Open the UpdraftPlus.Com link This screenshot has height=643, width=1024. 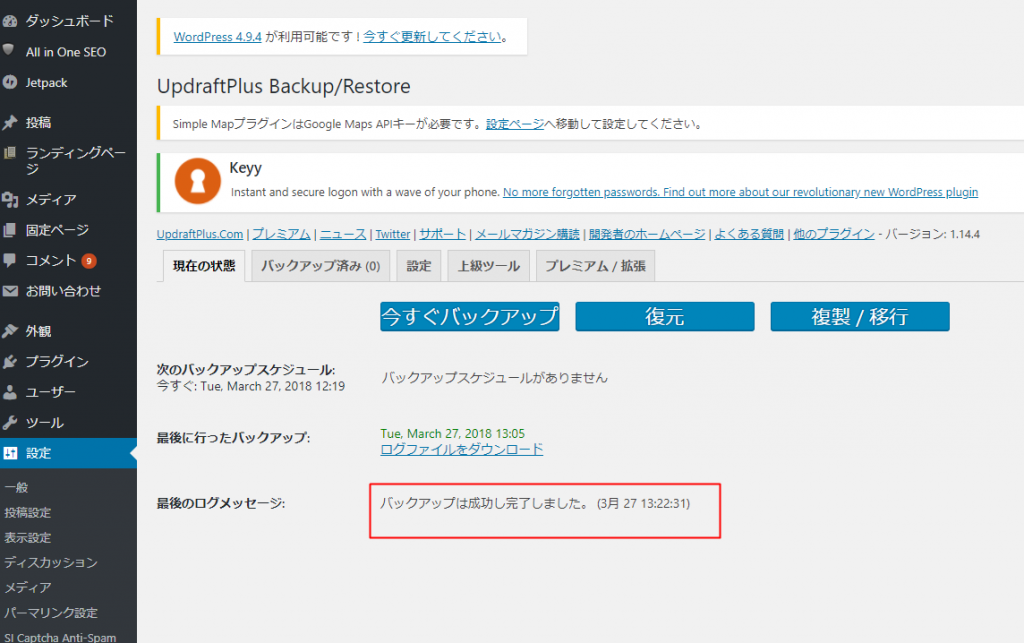pyautogui.click(x=200, y=234)
